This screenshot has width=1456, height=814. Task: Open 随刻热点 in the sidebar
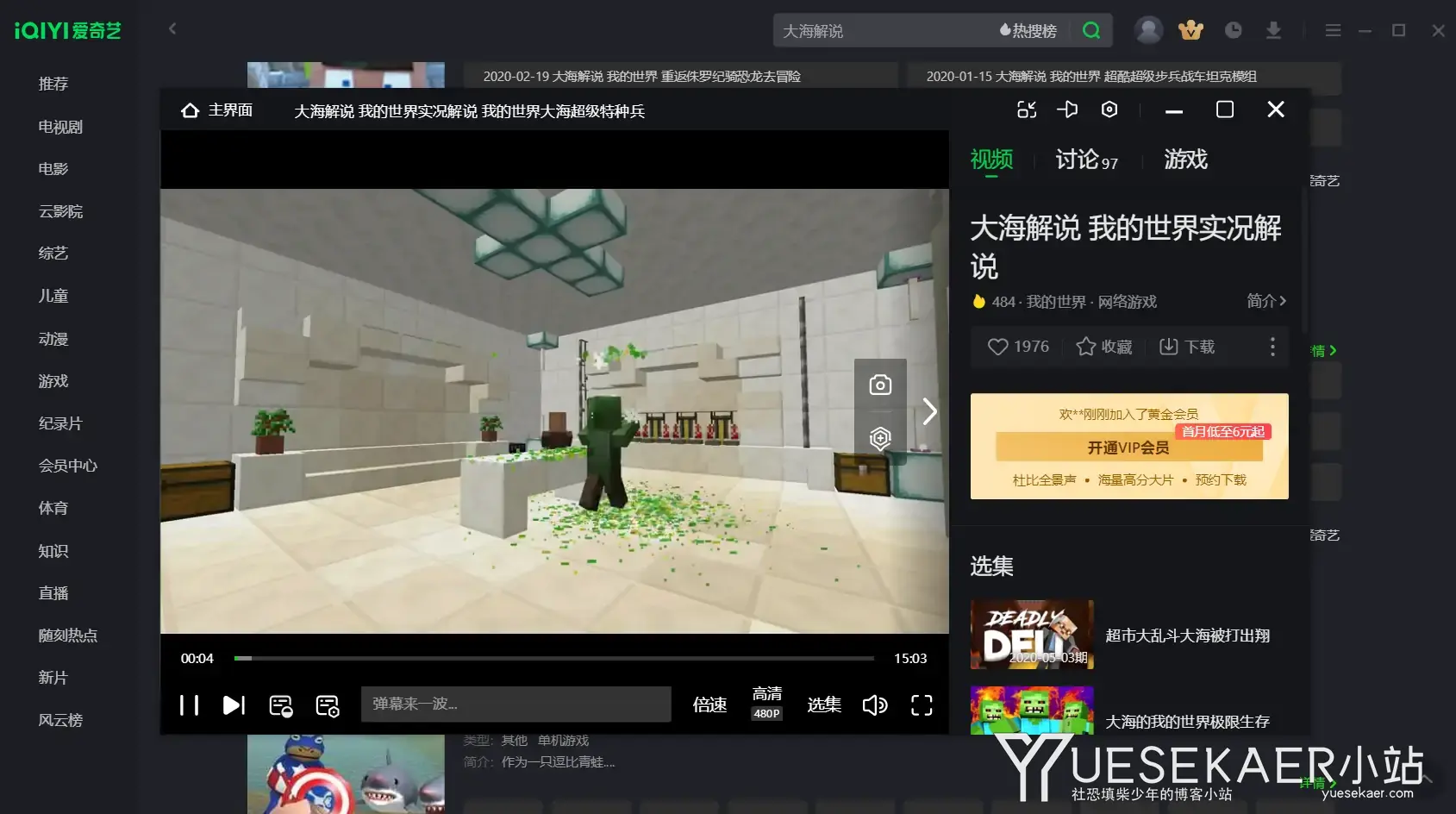click(68, 636)
